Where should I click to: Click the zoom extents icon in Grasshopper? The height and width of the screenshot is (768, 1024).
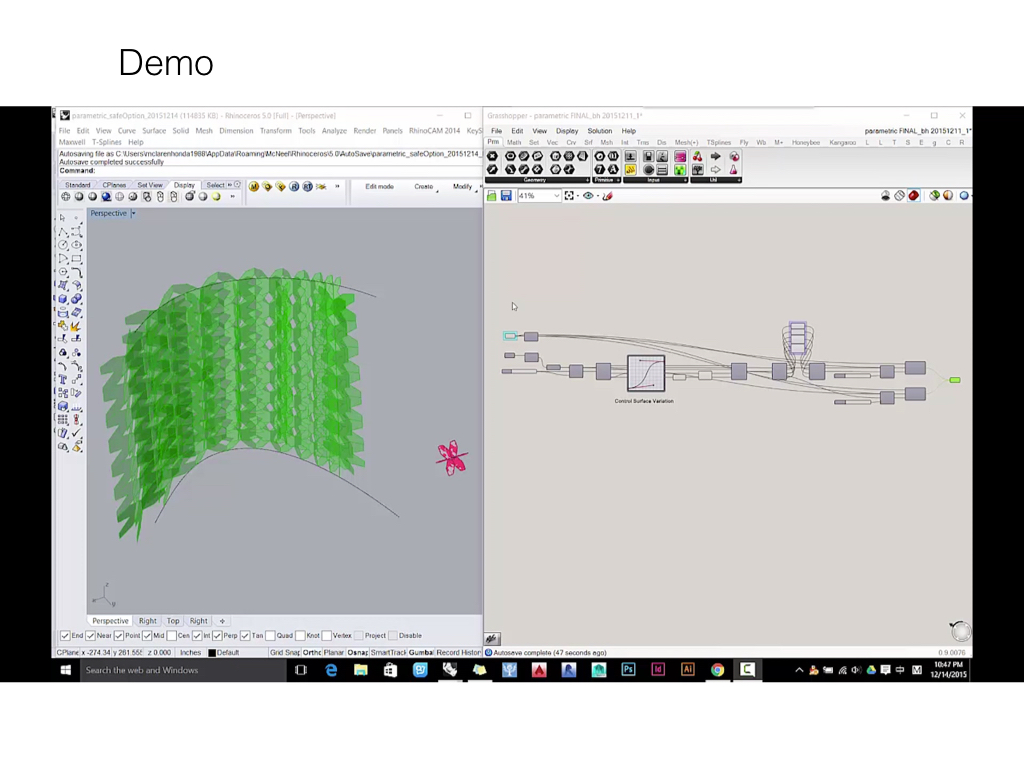569,196
